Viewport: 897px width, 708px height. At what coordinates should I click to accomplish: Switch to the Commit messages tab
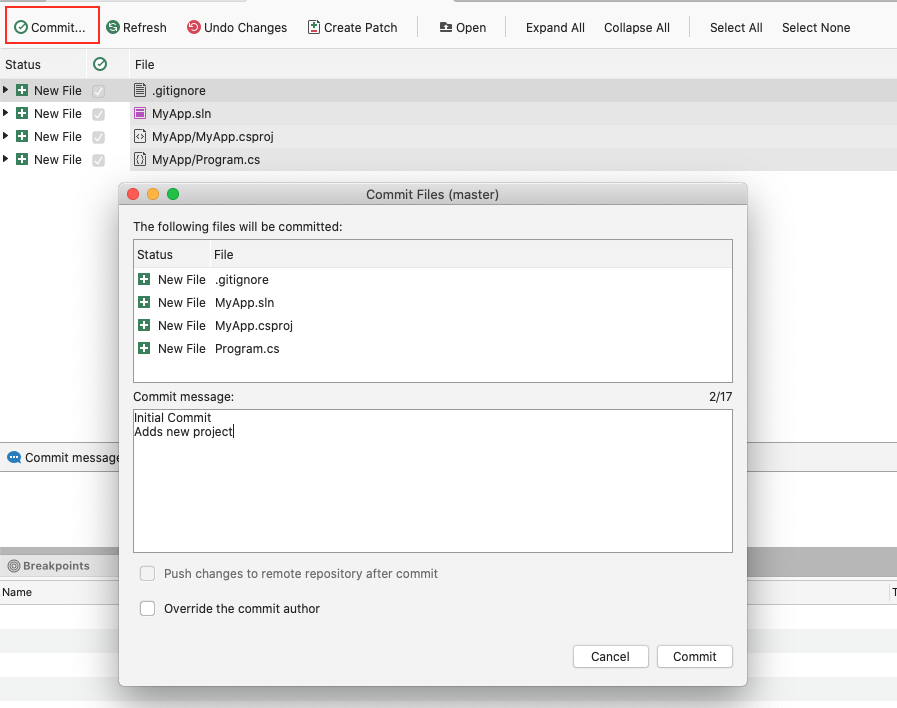click(60, 457)
